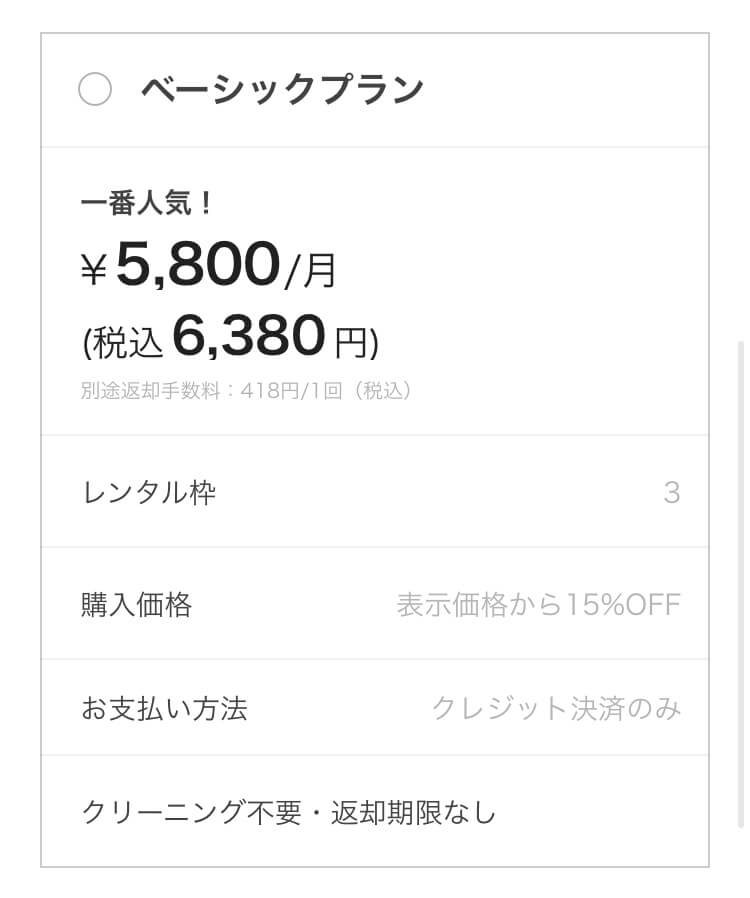The height and width of the screenshot is (898, 750).
Task: Click the クリーニング不要・返却期限なし row
Action: [x=374, y=812]
